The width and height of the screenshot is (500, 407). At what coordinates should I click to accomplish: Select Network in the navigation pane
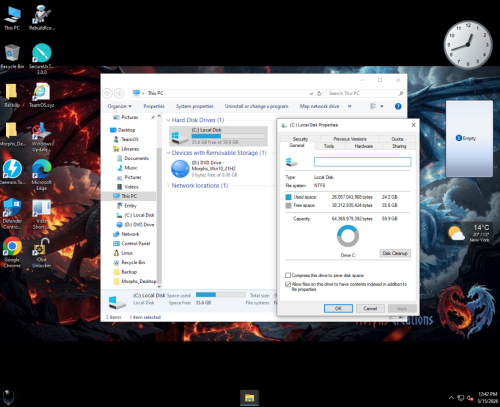pos(130,234)
